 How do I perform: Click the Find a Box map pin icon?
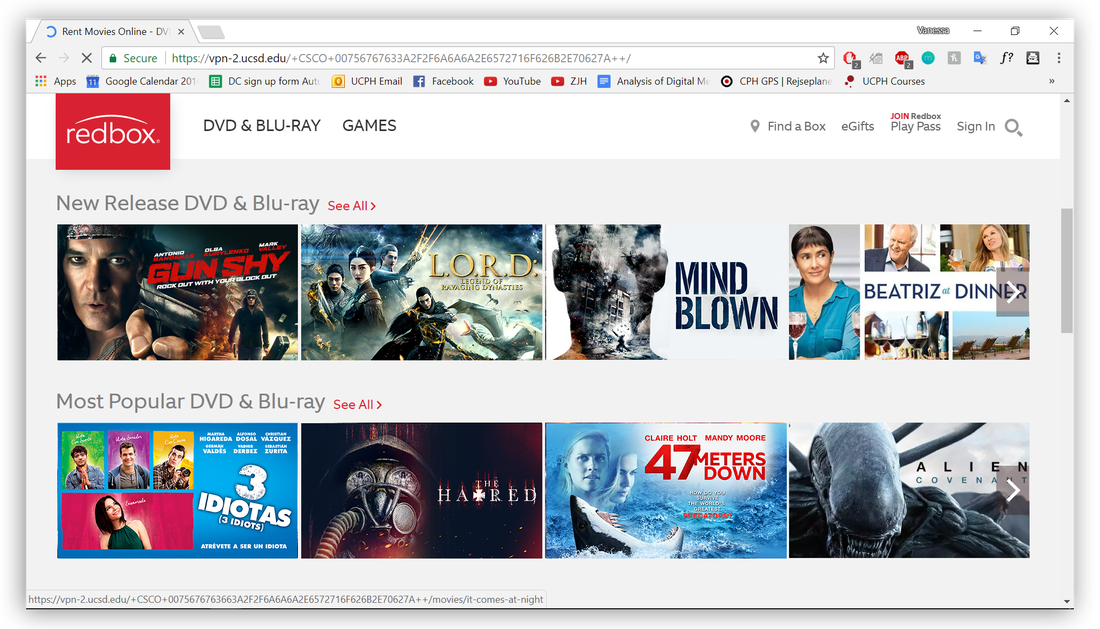point(755,126)
